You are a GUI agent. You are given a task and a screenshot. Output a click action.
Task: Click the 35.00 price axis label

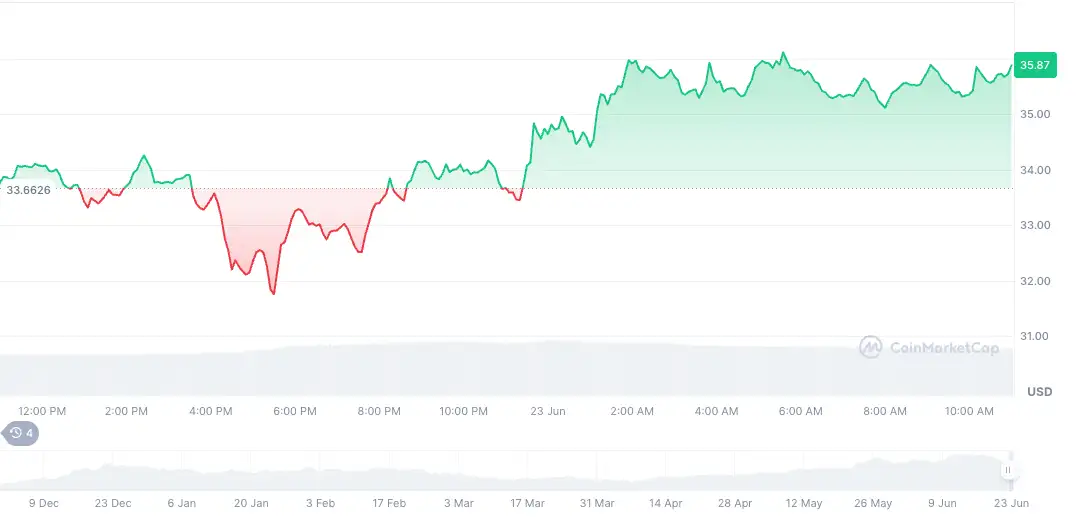(x=1035, y=115)
